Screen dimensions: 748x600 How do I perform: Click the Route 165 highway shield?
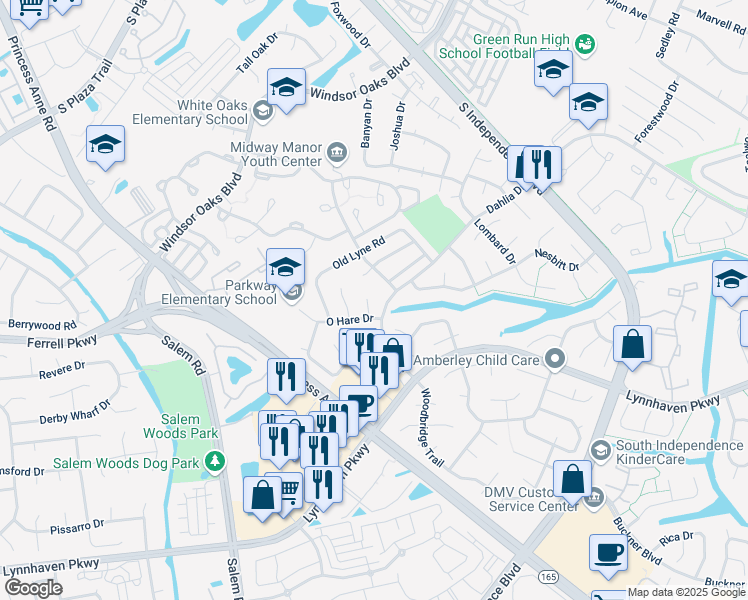(548, 577)
